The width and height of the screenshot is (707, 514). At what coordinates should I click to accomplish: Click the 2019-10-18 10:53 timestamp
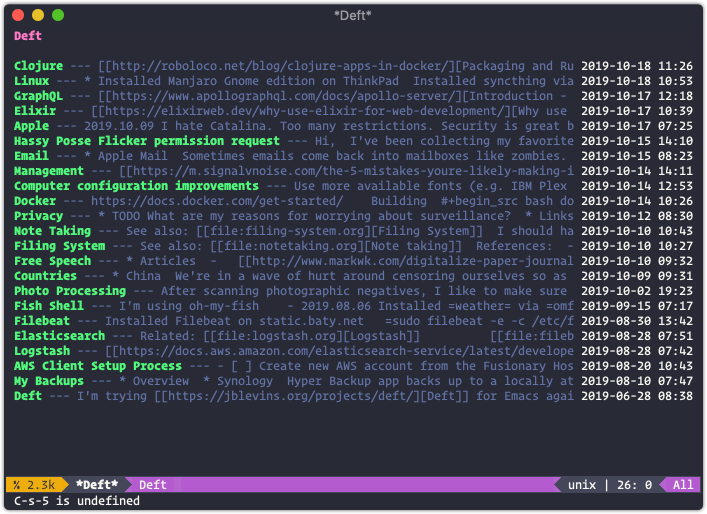coord(637,81)
